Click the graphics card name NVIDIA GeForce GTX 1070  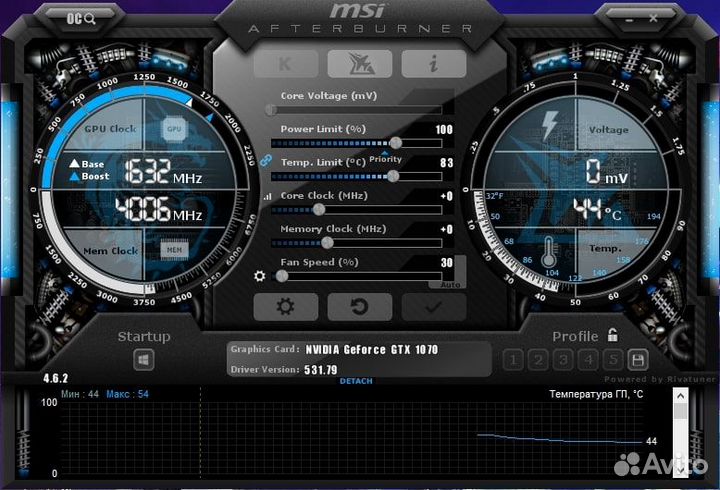click(371, 350)
